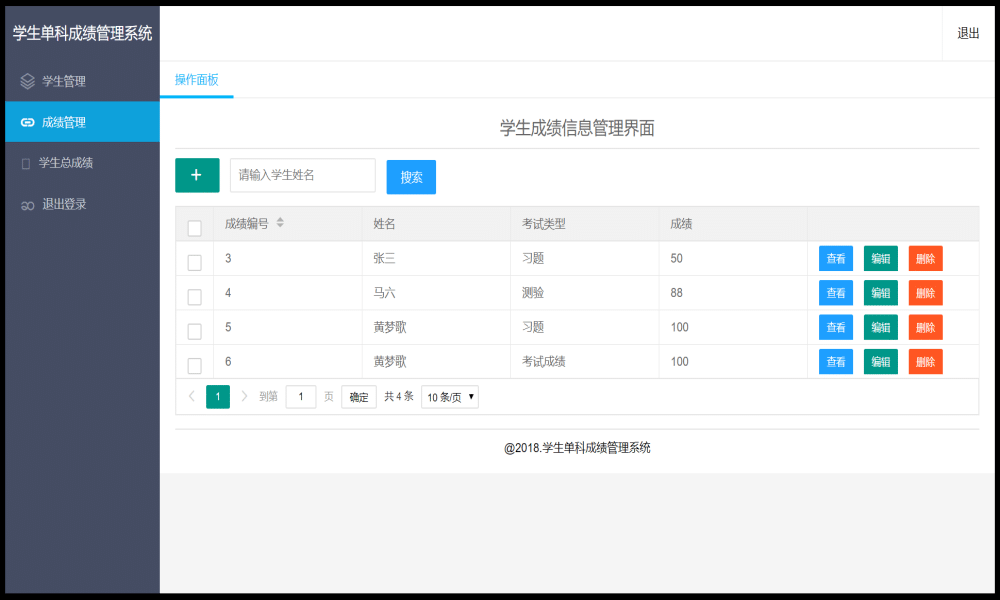
Task: Check the box for score number 5
Action: pos(195,331)
